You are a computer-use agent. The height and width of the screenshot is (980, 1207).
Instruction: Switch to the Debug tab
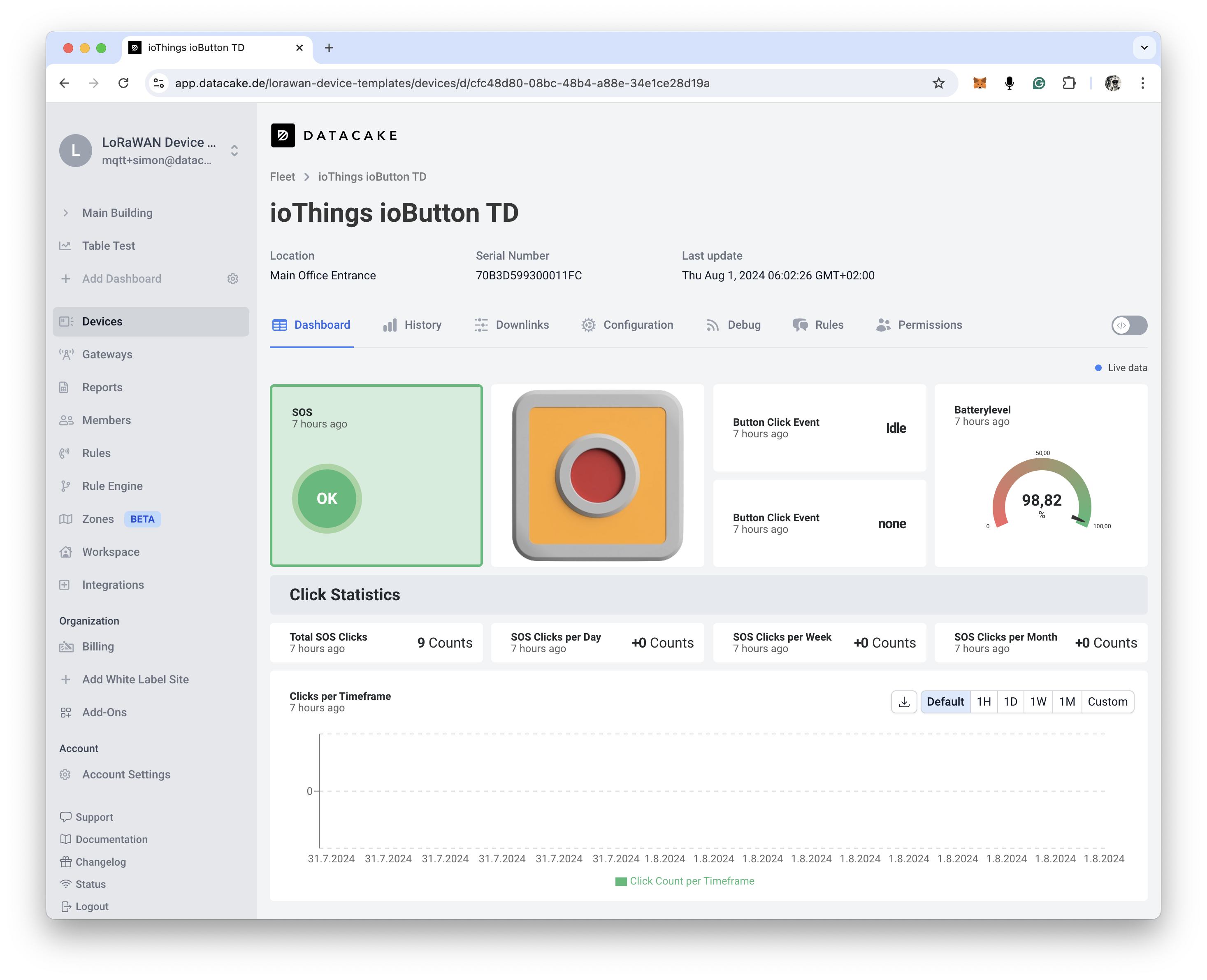[733, 325]
